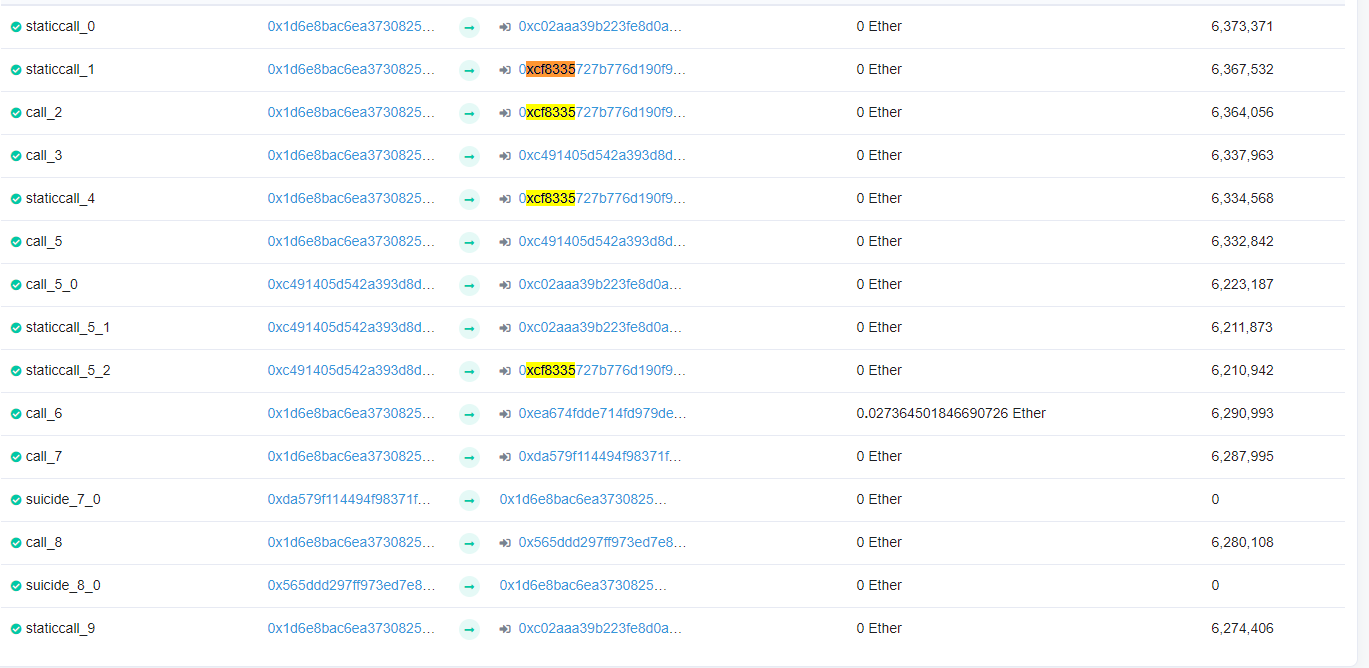Click the green arrow icon in staticcall_0 row
Screen dimensions: 1369x668
click(x=469, y=28)
